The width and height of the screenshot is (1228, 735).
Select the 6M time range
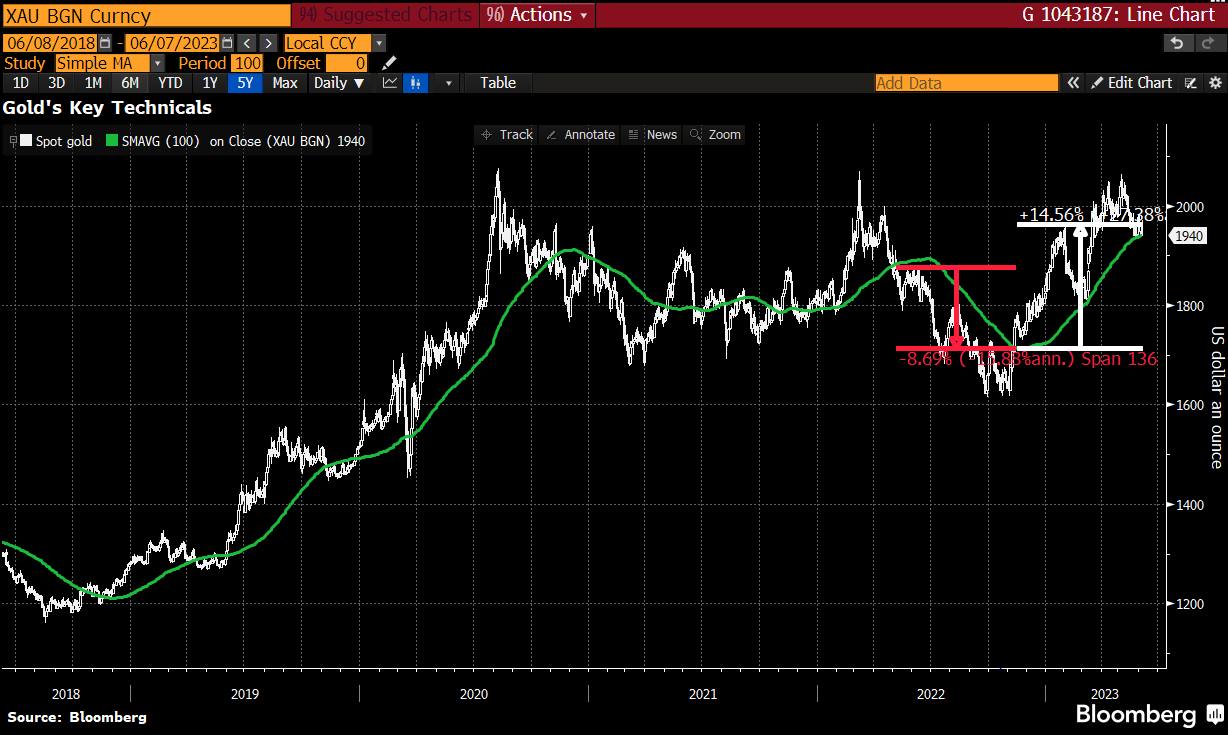pos(129,83)
